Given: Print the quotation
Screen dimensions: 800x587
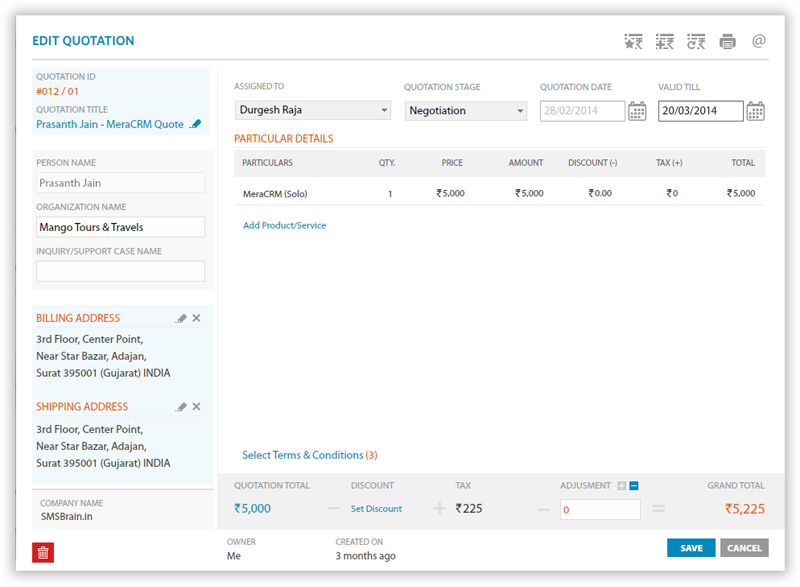Looking at the screenshot, I should pyautogui.click(x=727, y=41).
